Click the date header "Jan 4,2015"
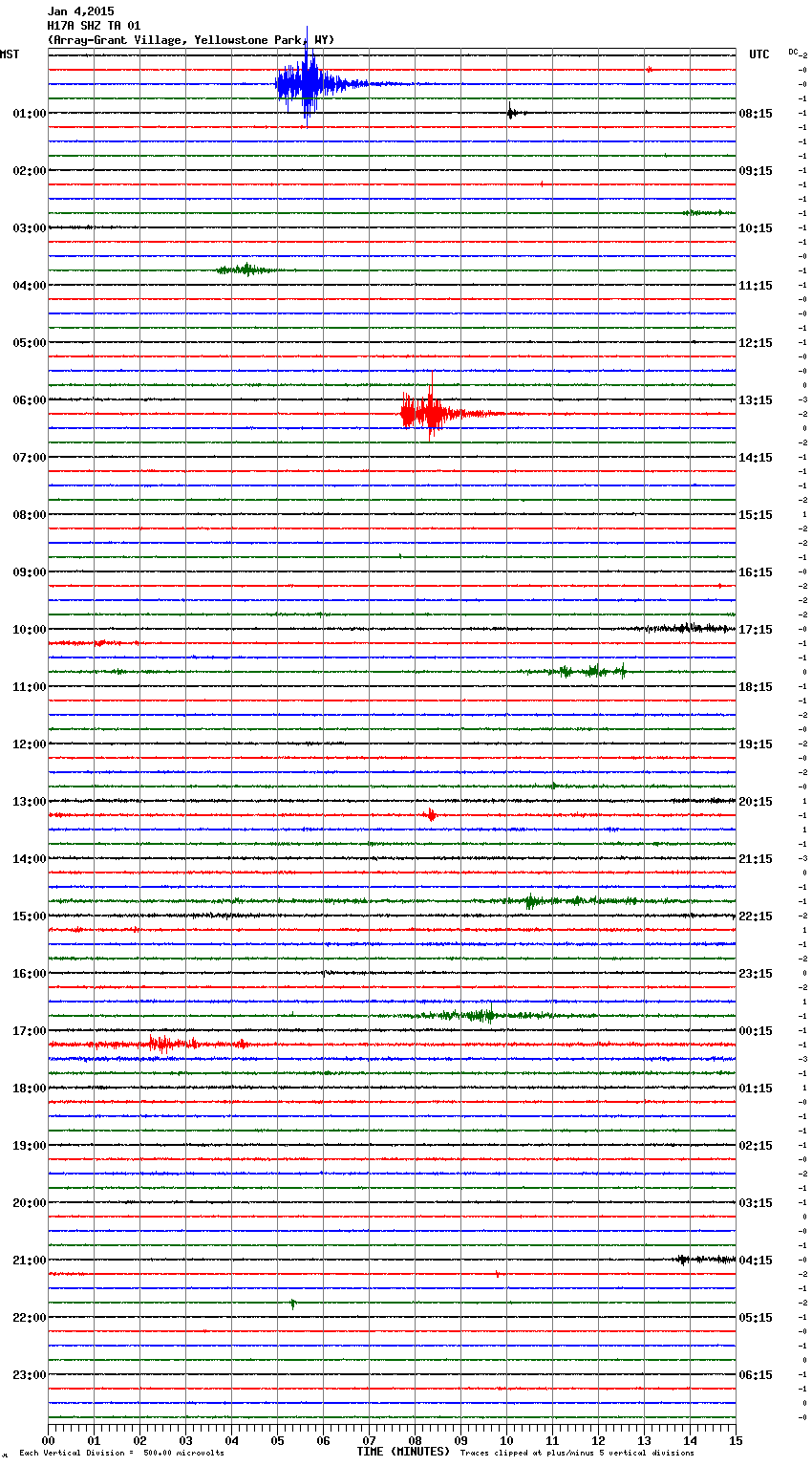Viewport: 812px width, 1466px height. pyautogui.click(x=81, y=11)
